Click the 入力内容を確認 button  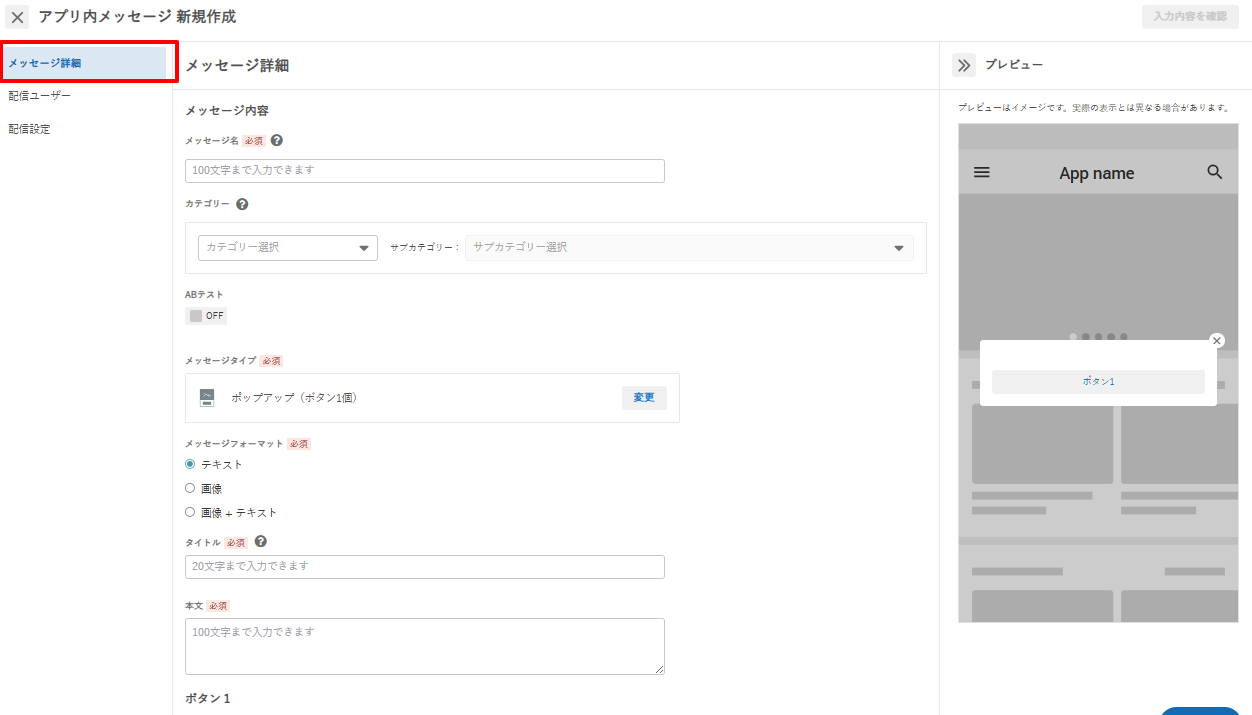click(x=1190, y=17)
